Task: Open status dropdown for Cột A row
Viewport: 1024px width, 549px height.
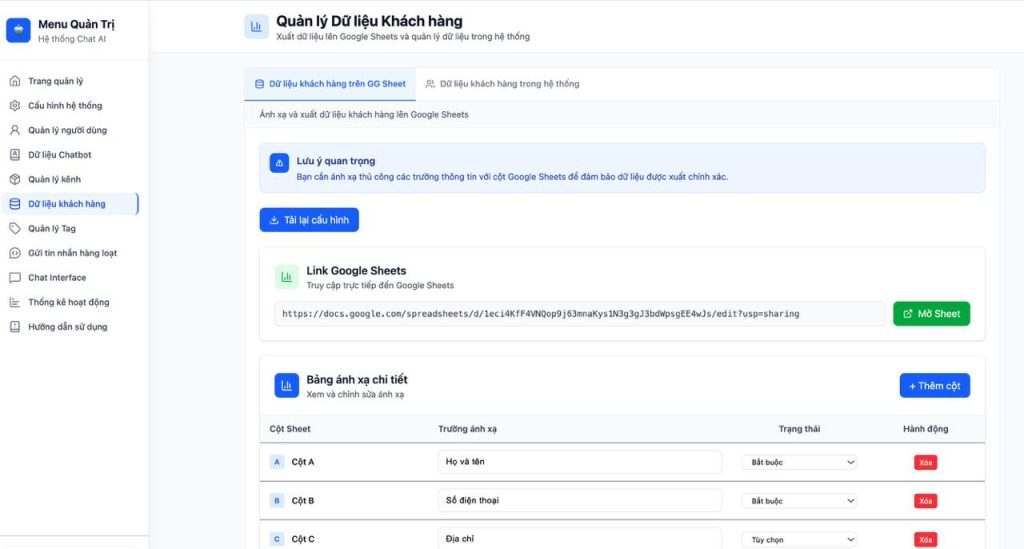Action: 799,462
